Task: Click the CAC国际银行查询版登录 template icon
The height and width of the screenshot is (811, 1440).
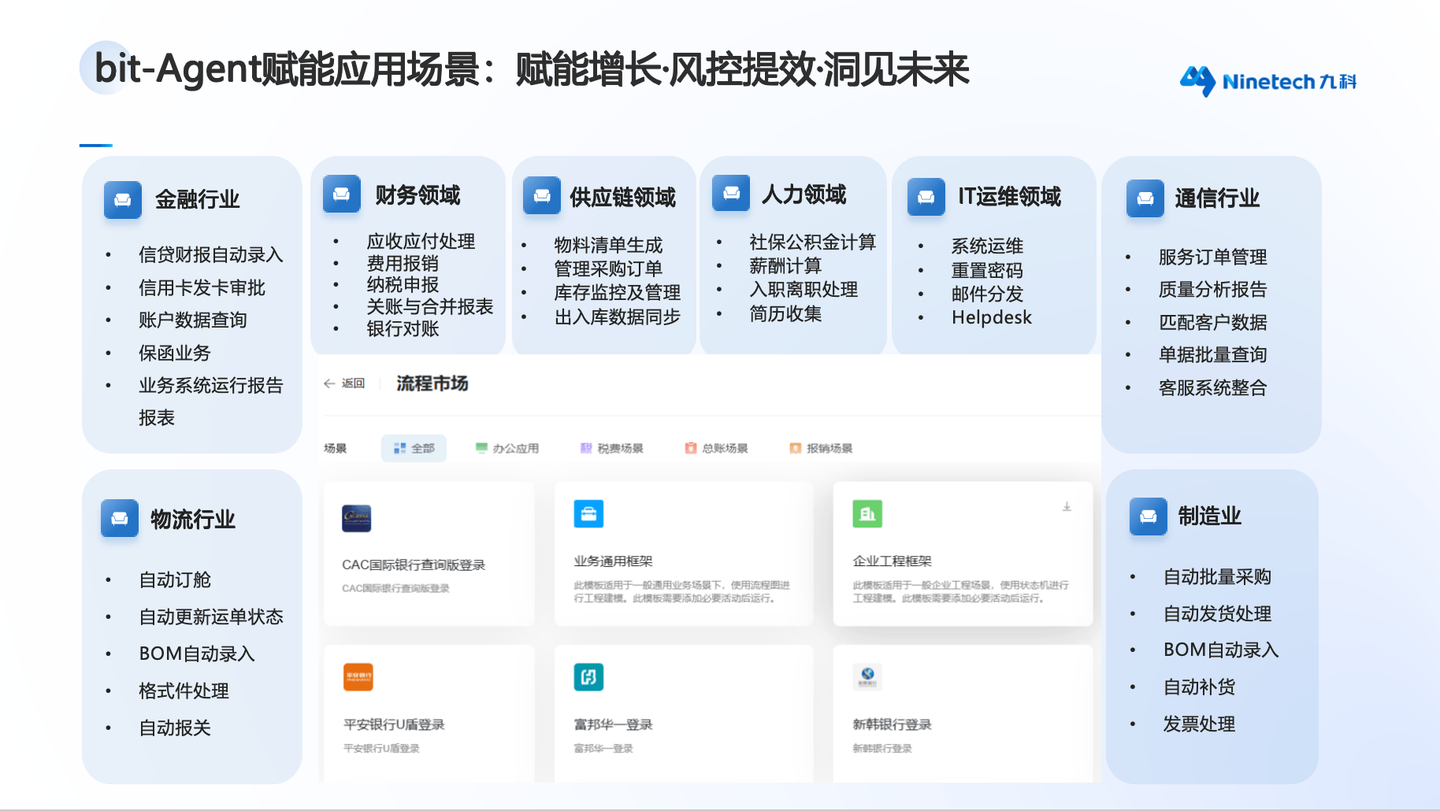Action: (x=358, y=519)
